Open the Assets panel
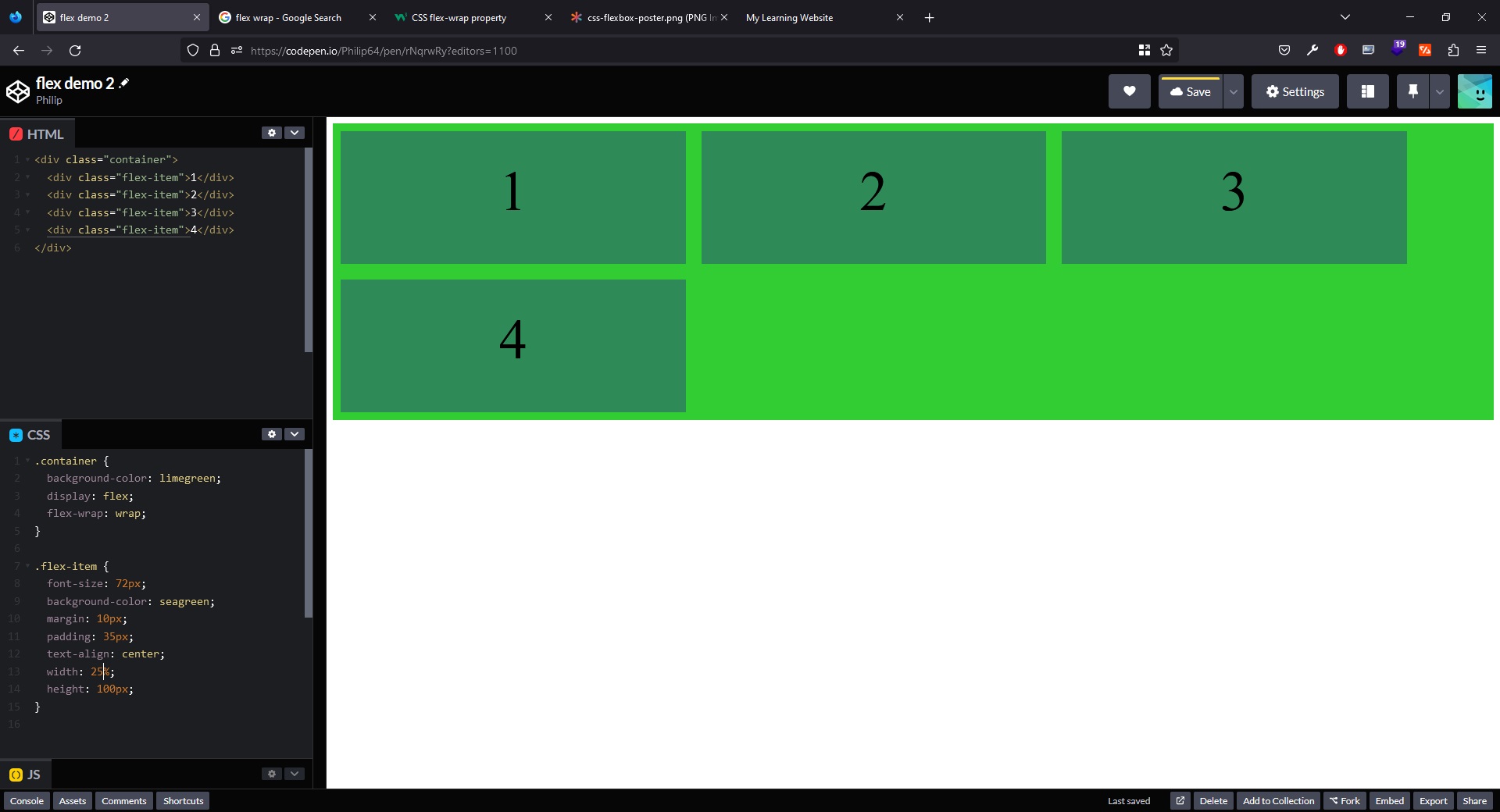 pyautogui.click(x=73, y=800)
